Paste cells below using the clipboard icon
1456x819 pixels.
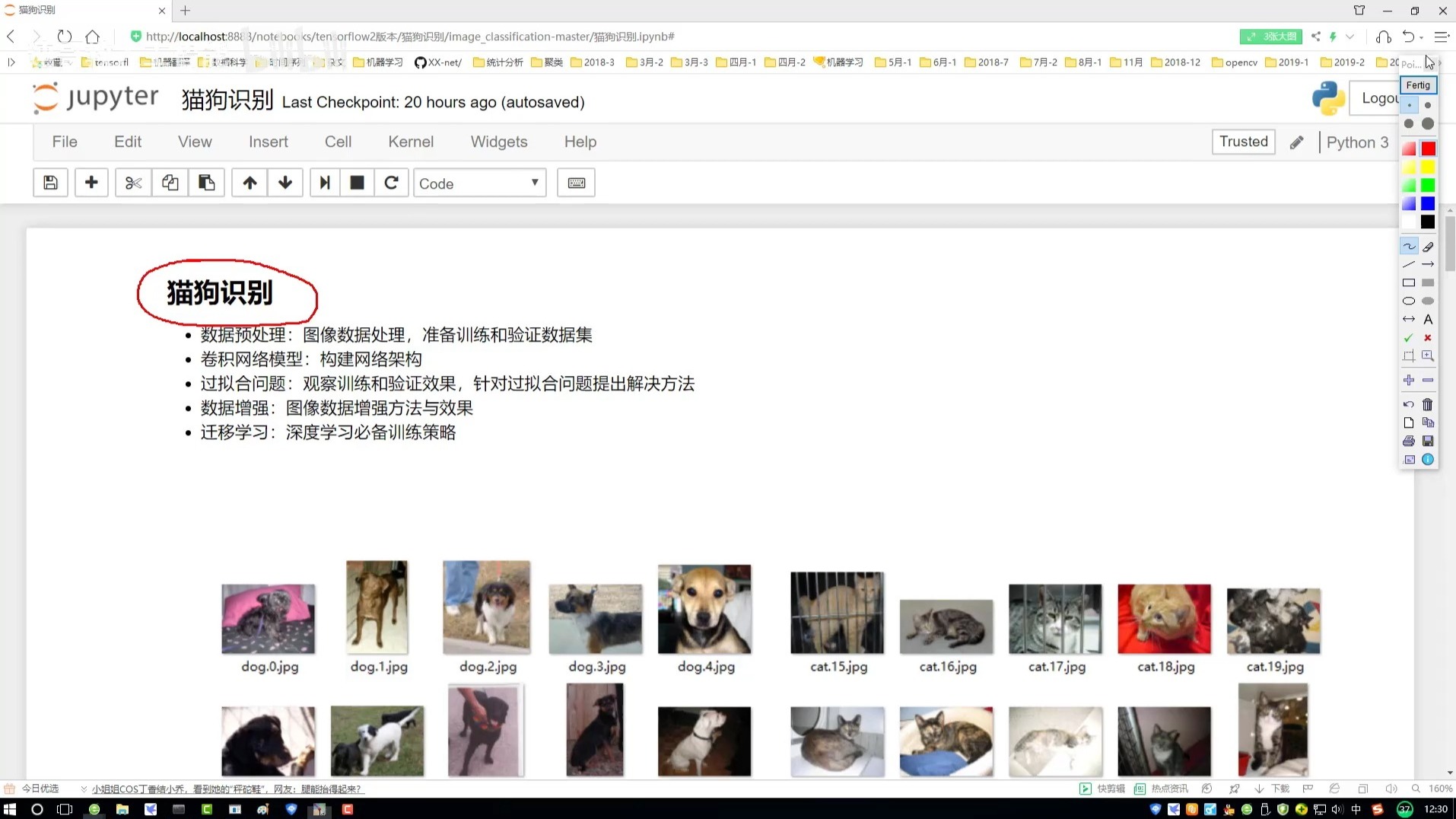click(206, 183)
